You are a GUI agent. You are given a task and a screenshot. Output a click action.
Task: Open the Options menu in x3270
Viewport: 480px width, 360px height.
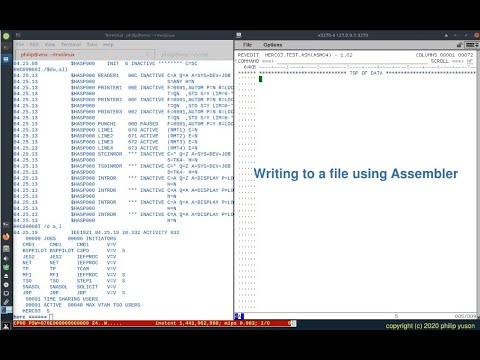[x=273, y=45]
